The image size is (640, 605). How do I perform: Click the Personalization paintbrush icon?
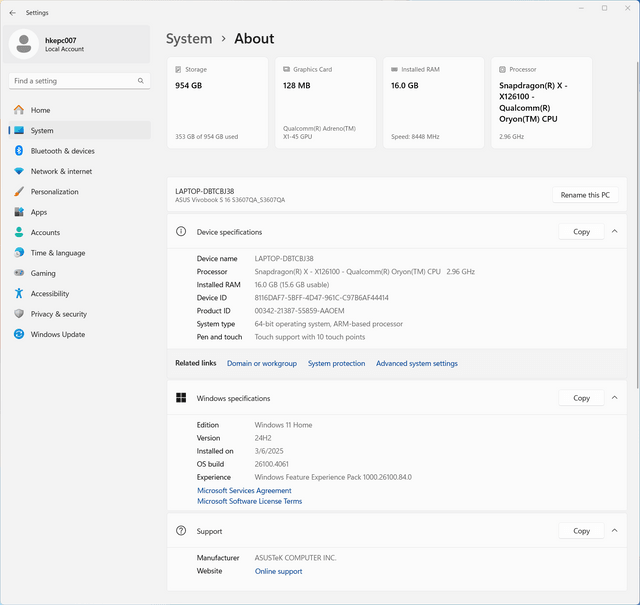pyautogui.click(x=19, y=191)
